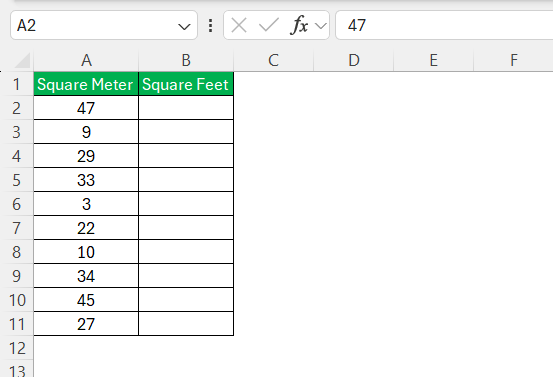This screenshot has height=377, width=553.
Task: Click the Cancel (X) icon in formula bar
Action: (239, 26)
